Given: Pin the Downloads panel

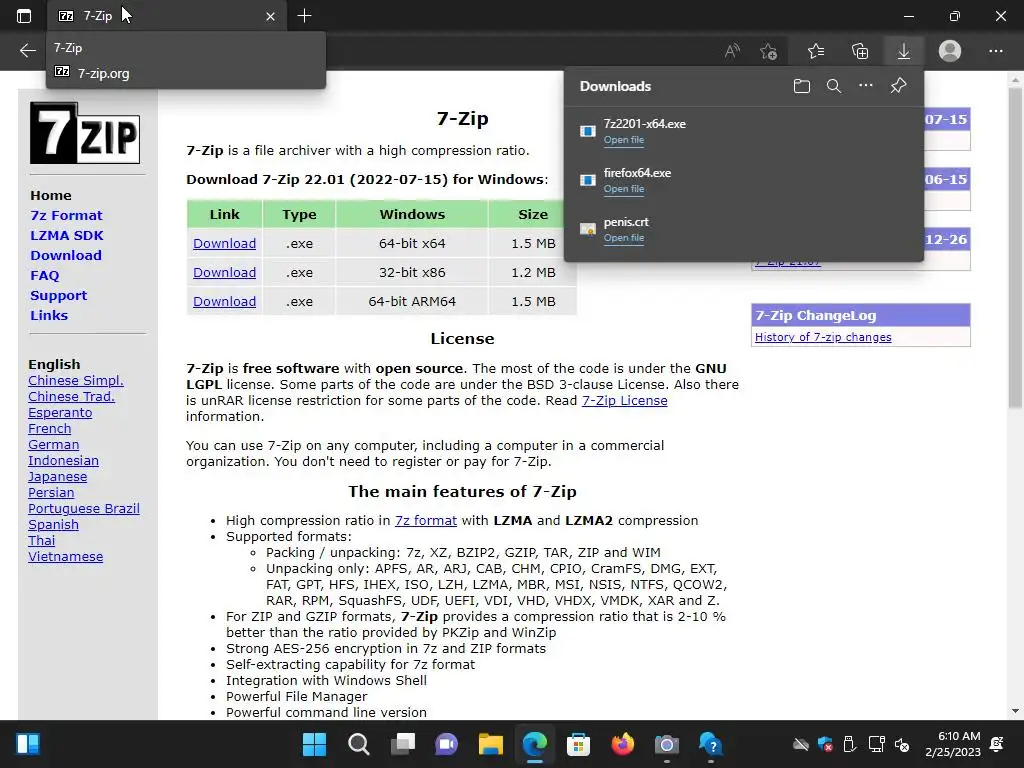Looking at the screenshot, I should (x=899, y=86).
